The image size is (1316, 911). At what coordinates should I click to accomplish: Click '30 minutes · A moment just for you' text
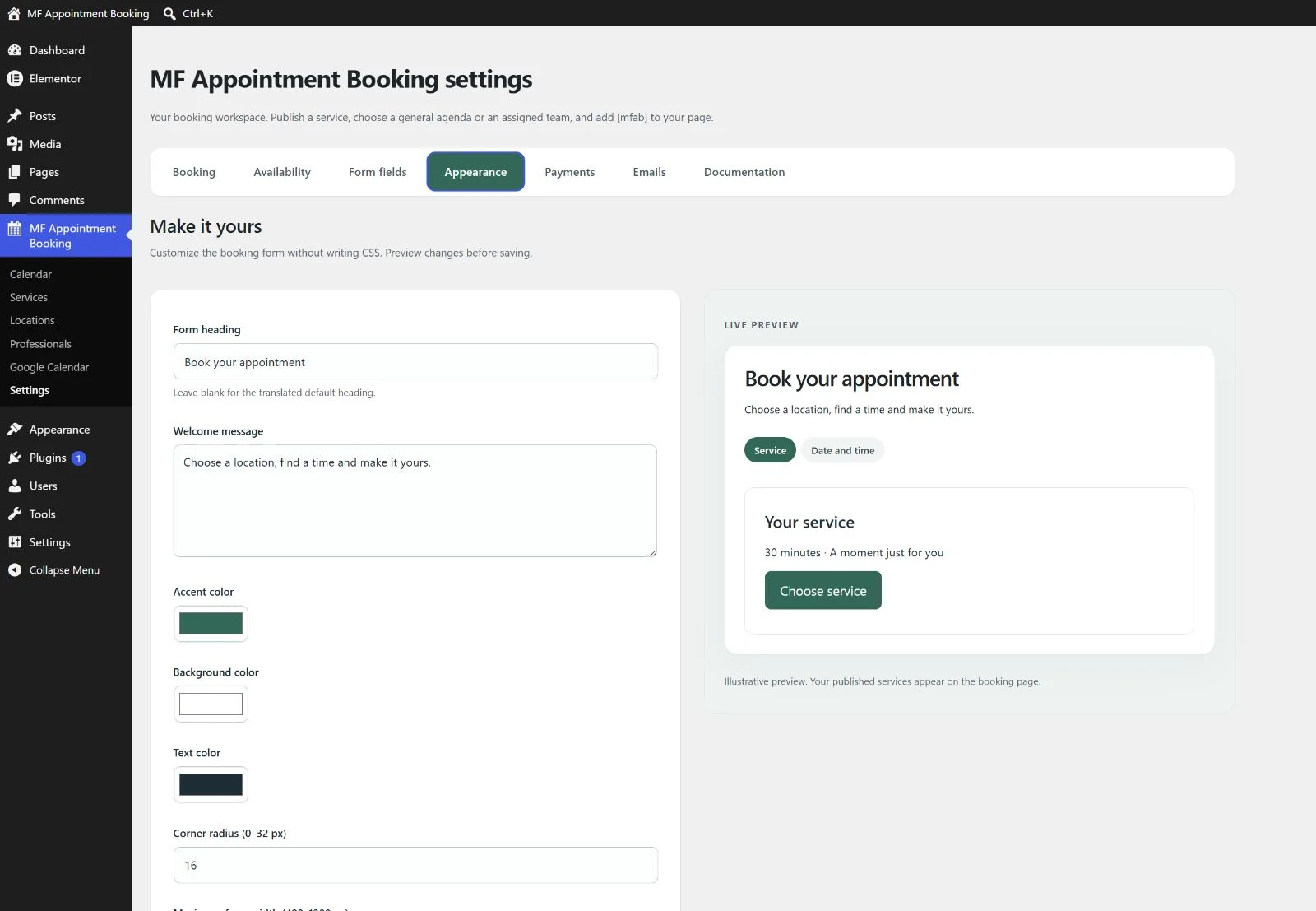pos(854,552)
